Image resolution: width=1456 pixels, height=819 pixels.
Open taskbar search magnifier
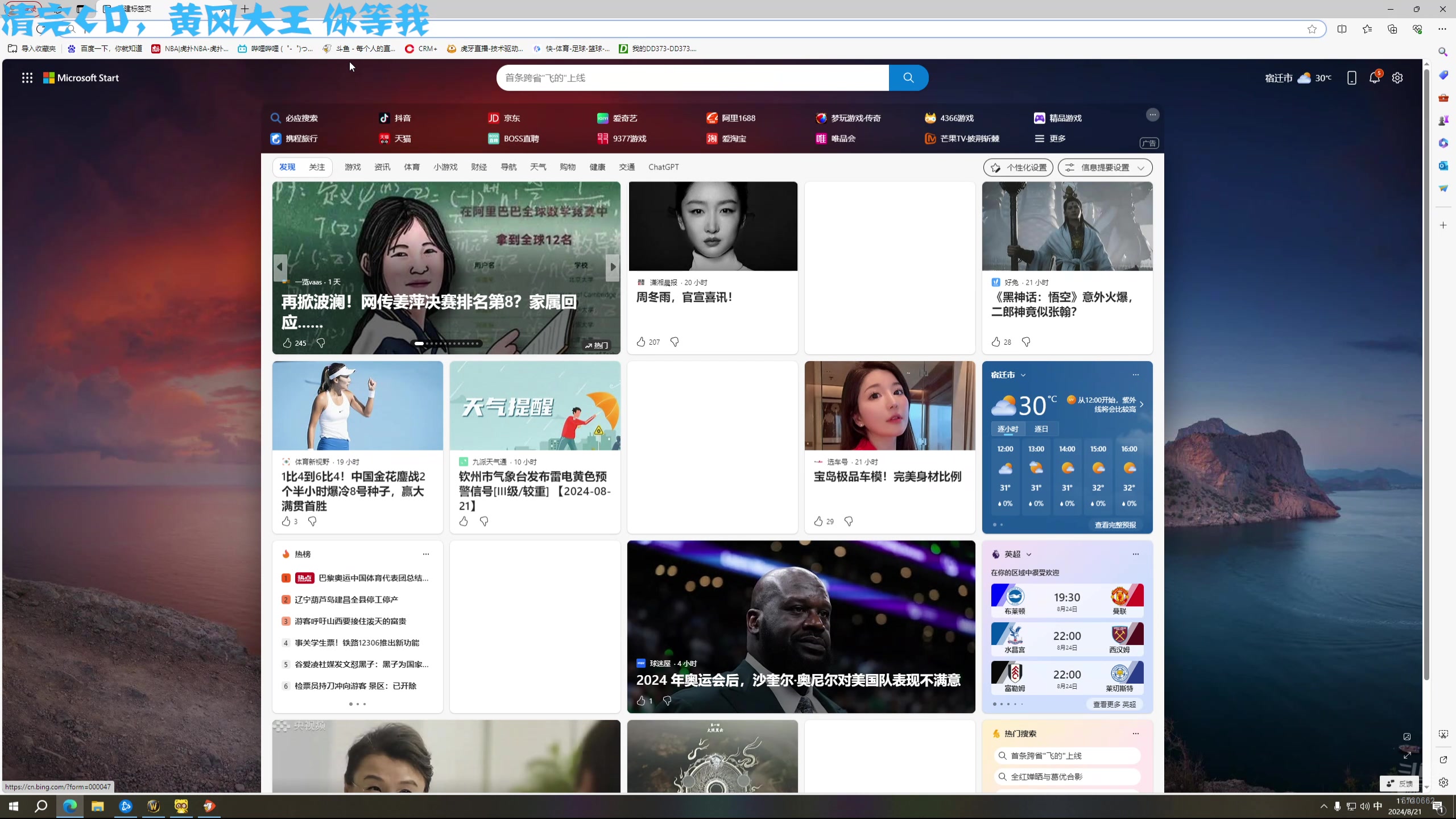coord(41,806)
